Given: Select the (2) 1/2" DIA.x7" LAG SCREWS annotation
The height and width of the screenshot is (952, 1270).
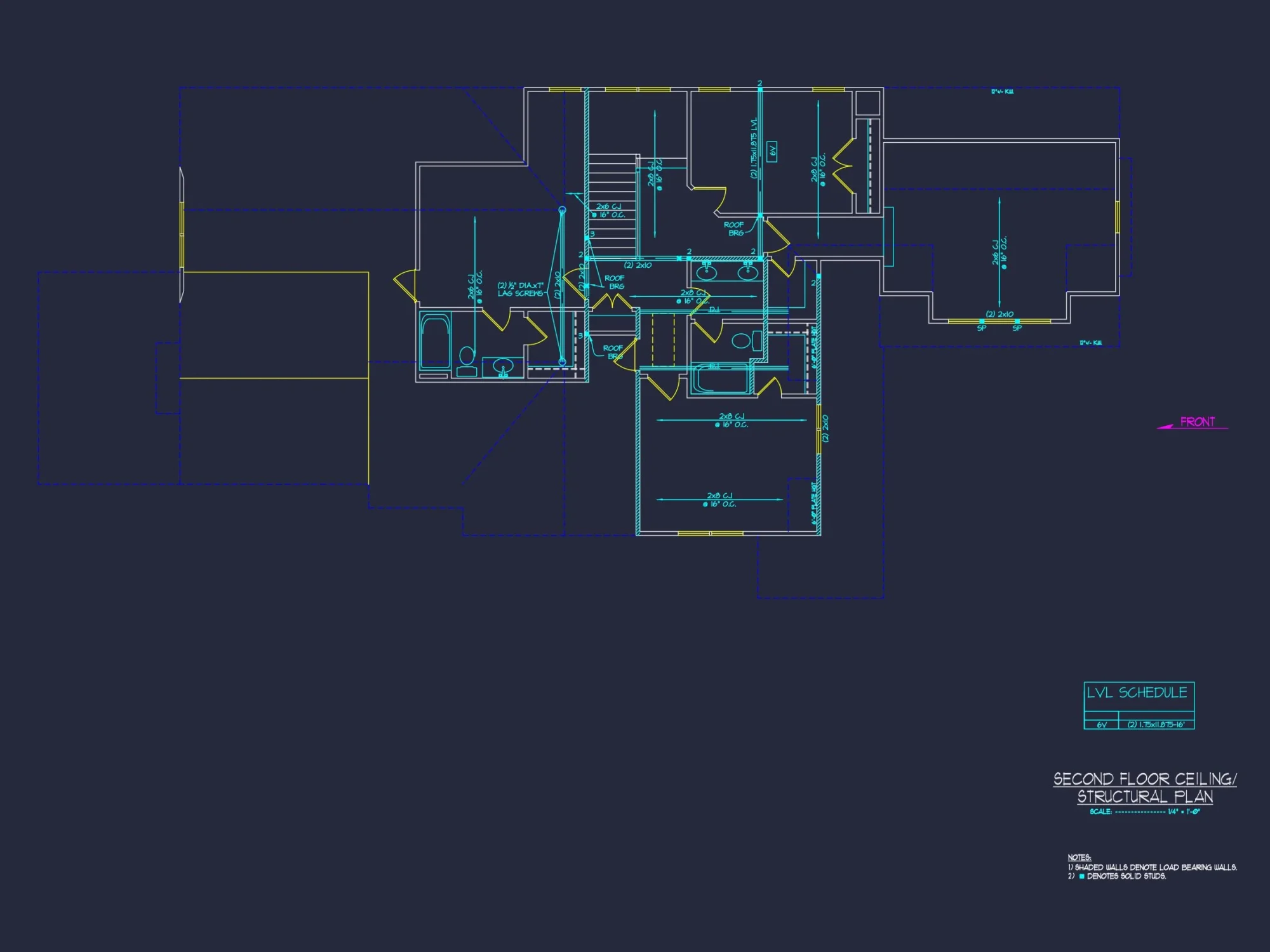Looking at the screenshot, I should pyautogui.click(x=520, y=289).
